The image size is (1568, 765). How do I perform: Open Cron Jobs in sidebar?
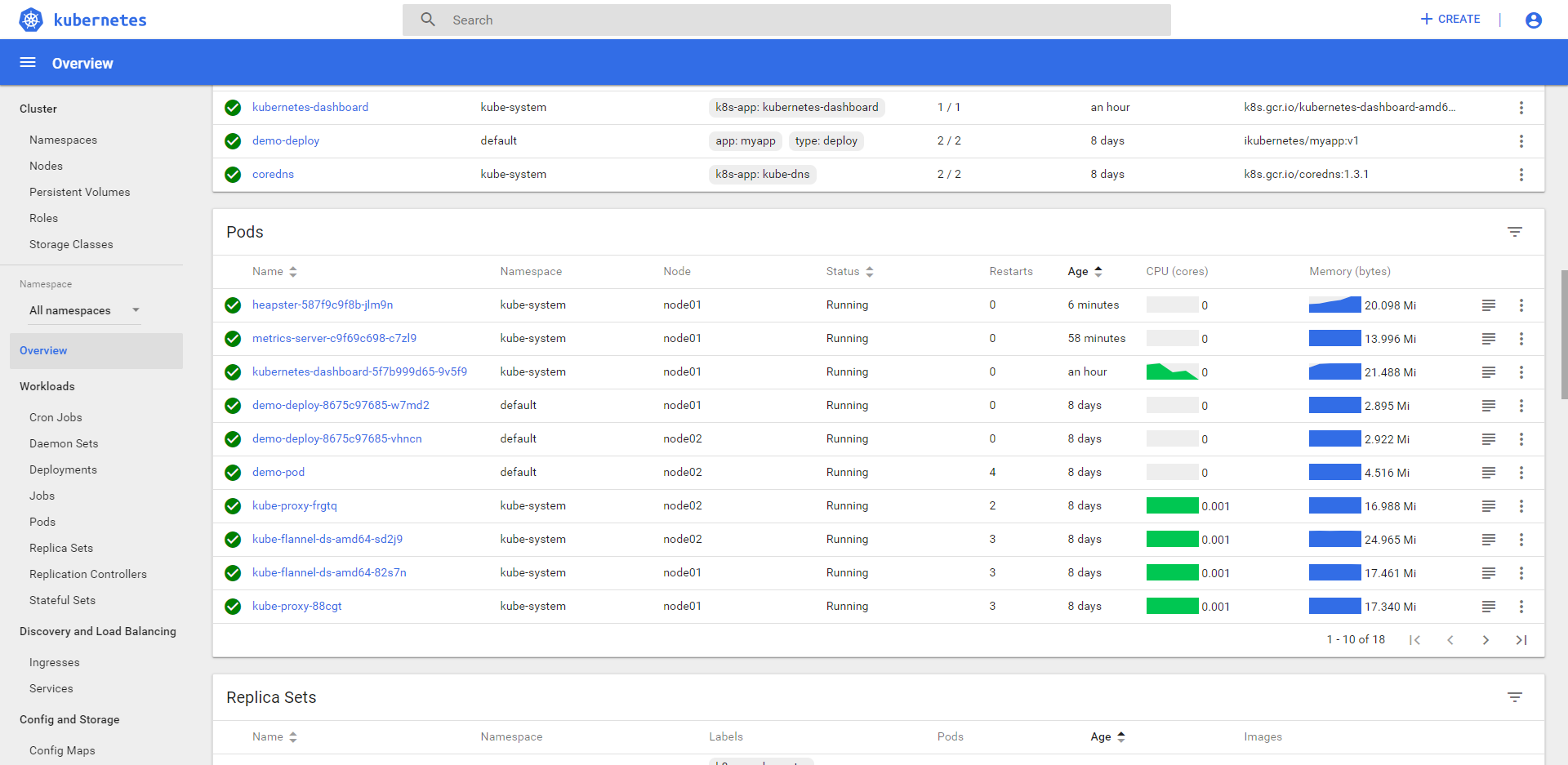pyautogui.click(x=56, y=417)
